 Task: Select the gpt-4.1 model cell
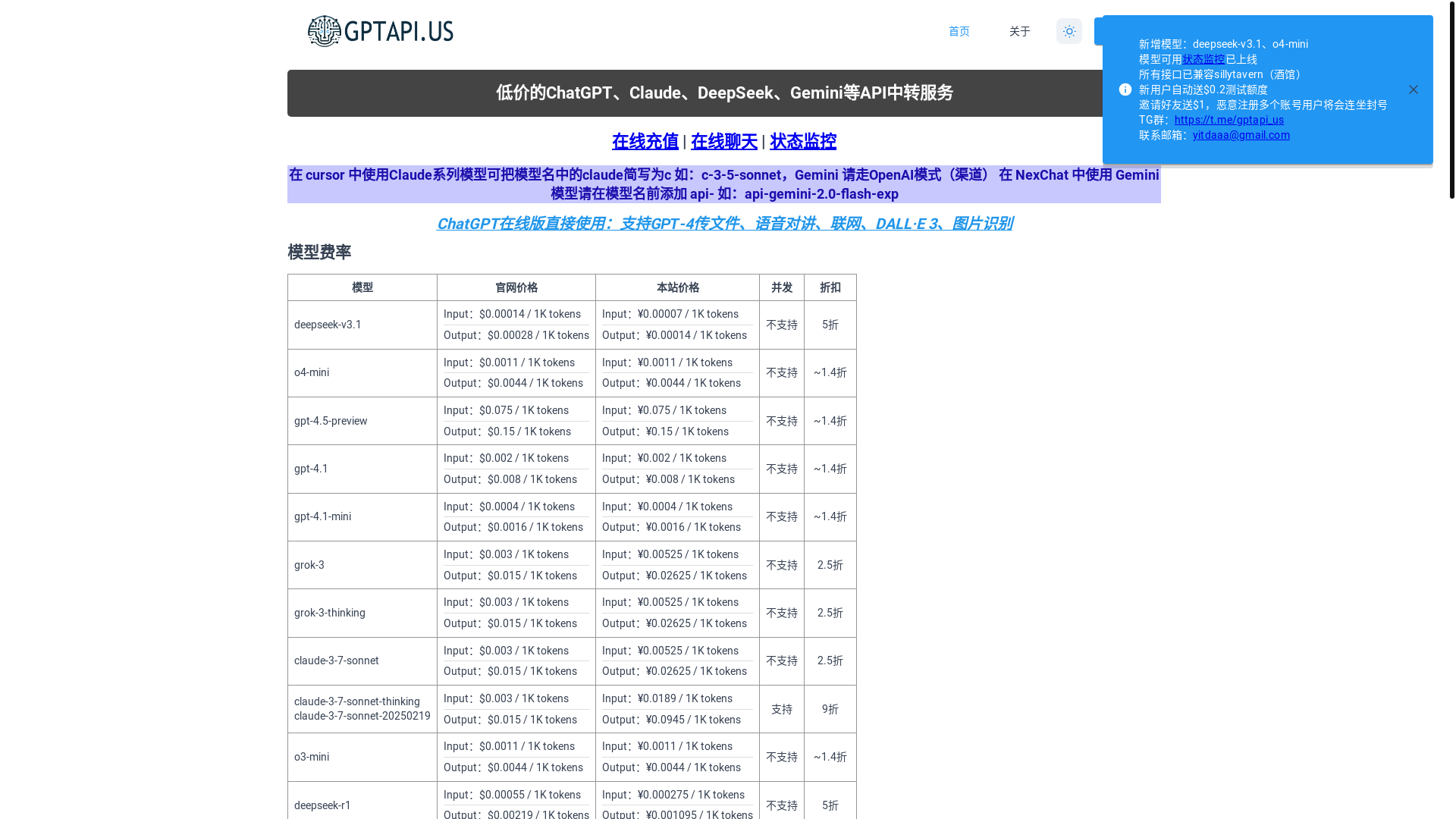362,469
